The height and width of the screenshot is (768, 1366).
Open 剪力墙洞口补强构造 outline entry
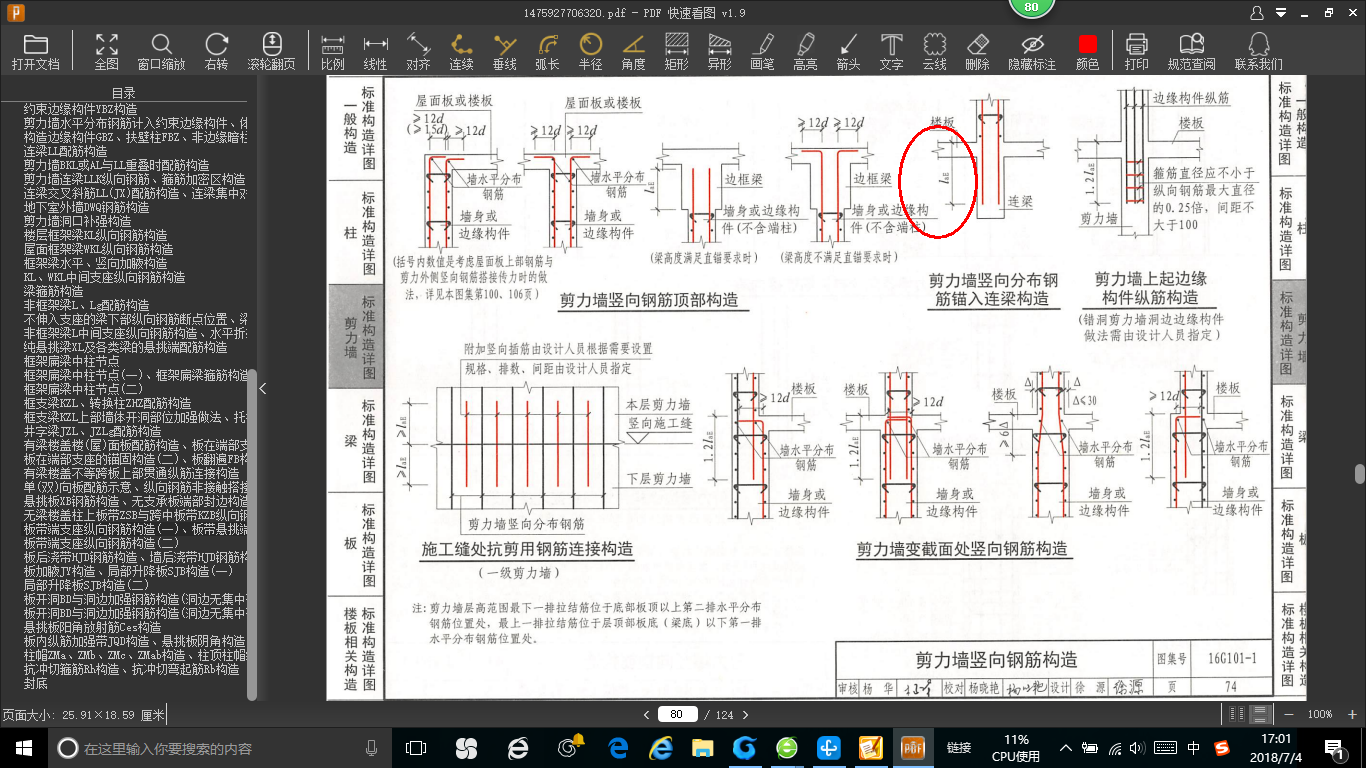[x=78, y=221]
